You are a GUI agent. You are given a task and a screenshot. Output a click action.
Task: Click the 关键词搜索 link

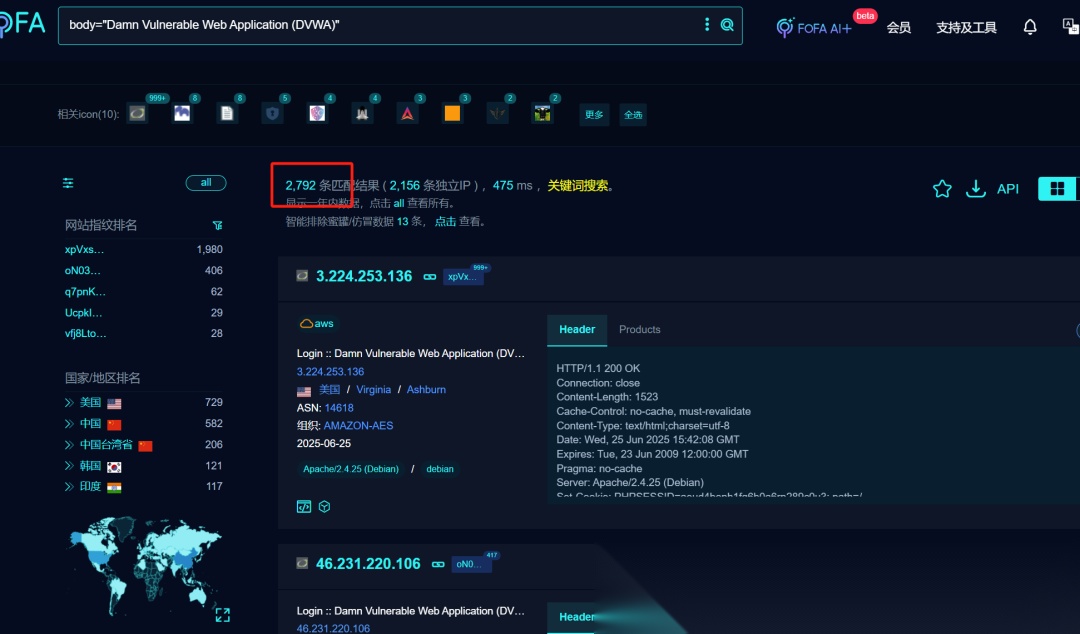click(577, 185)
